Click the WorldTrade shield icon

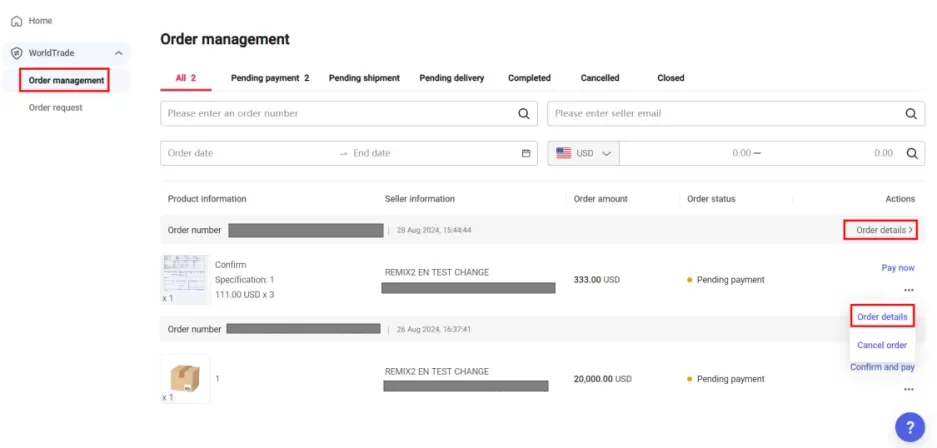(x=16, y=53)
